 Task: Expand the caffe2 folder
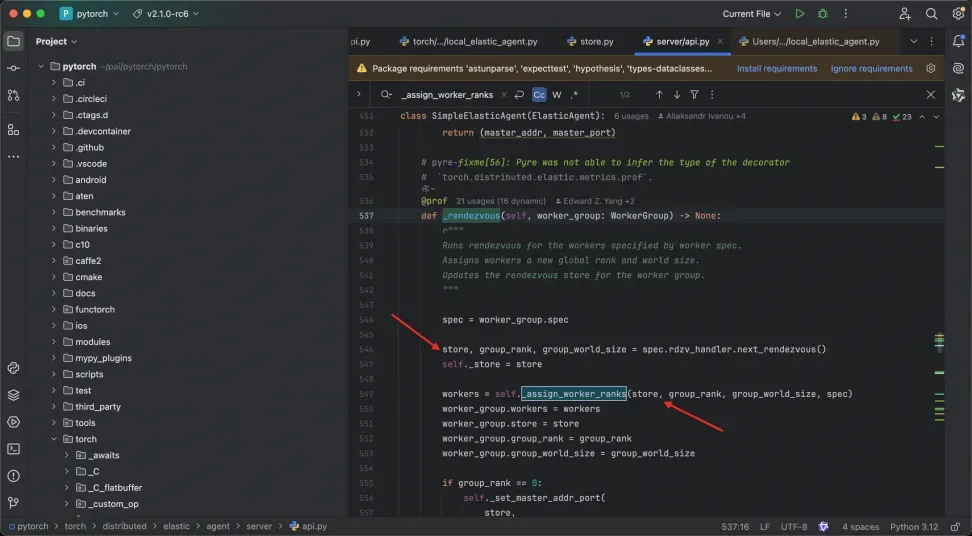(x=53, y=261)
